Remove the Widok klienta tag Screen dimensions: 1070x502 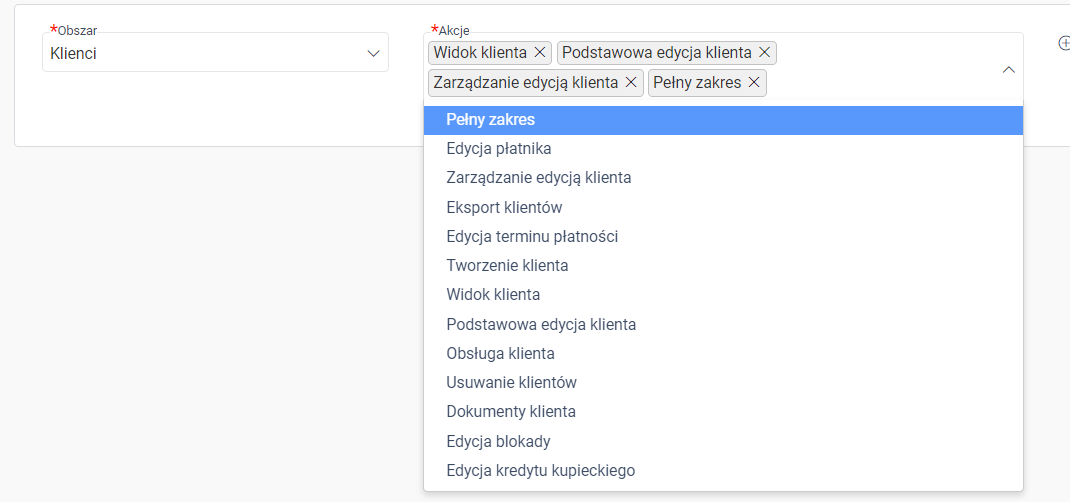[x=540, y=52]
